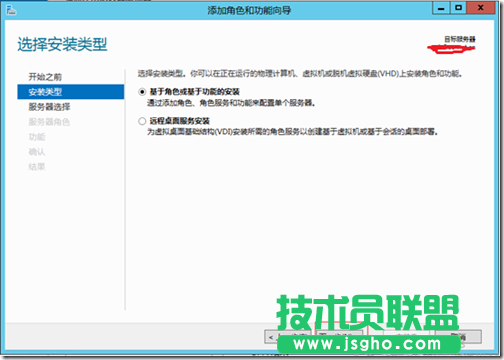Click the previous step (<) button
This screenshot has height=360, width=504.
point(287,337)
